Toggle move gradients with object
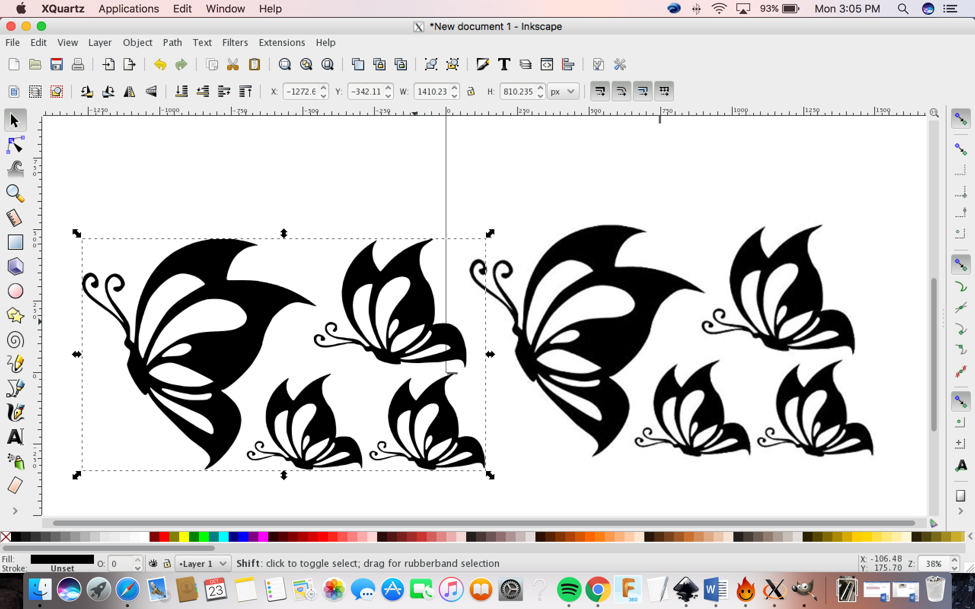This screenshot has height=609, width=975. point(642,91)
